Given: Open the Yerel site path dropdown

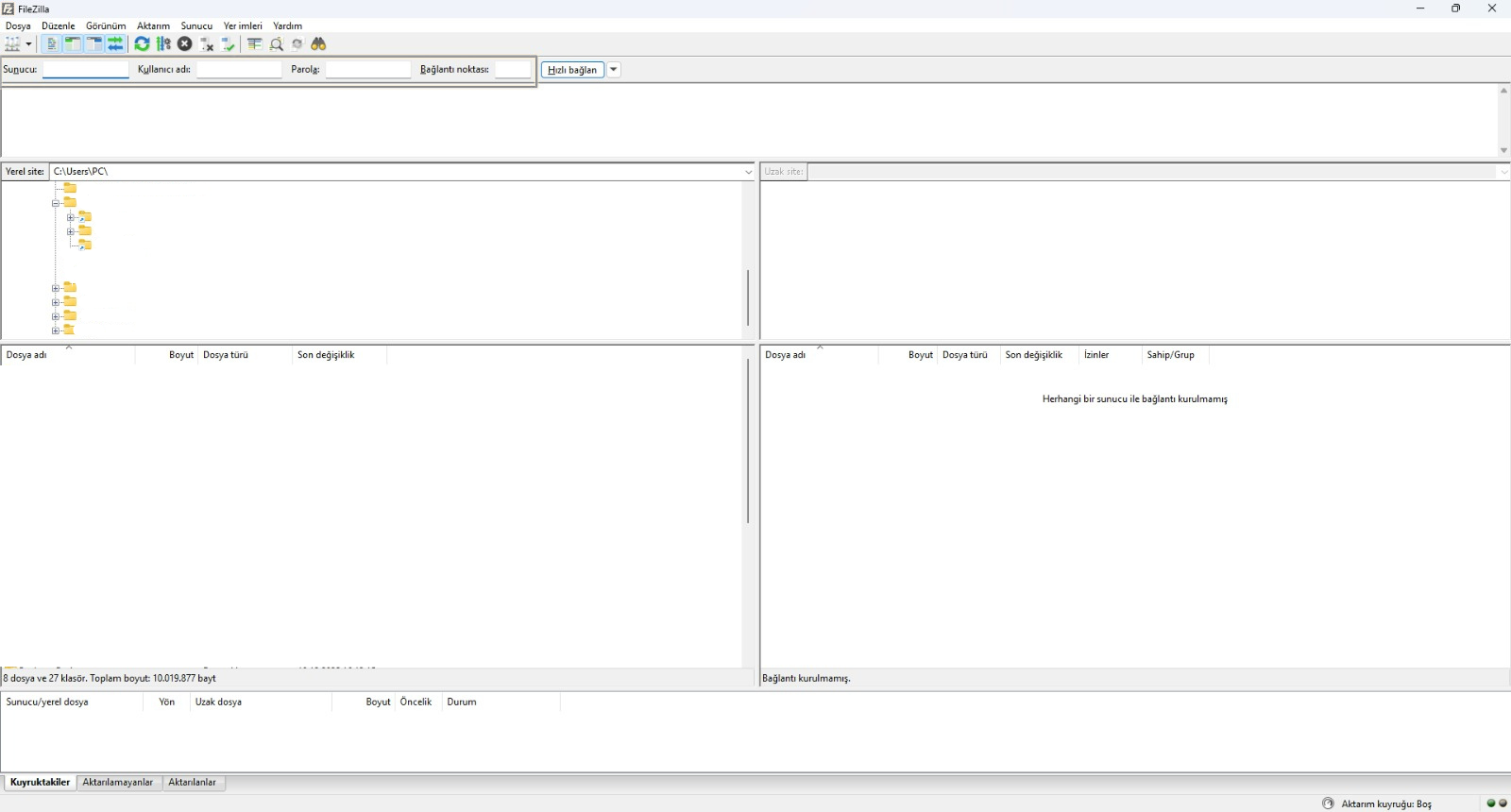Looking at the screenshot, I should point(748,172).
